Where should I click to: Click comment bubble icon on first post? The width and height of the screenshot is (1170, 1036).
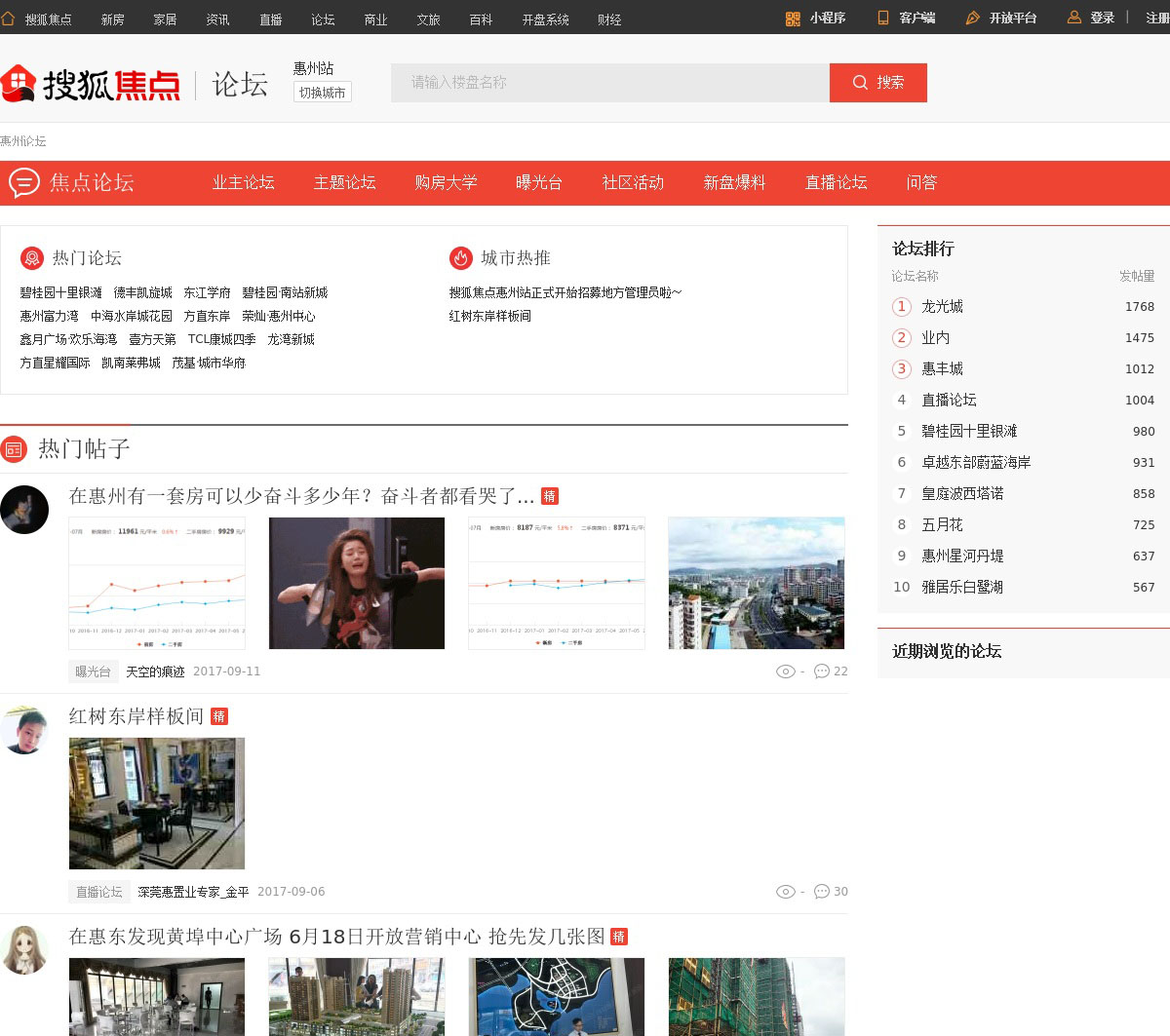822,671
